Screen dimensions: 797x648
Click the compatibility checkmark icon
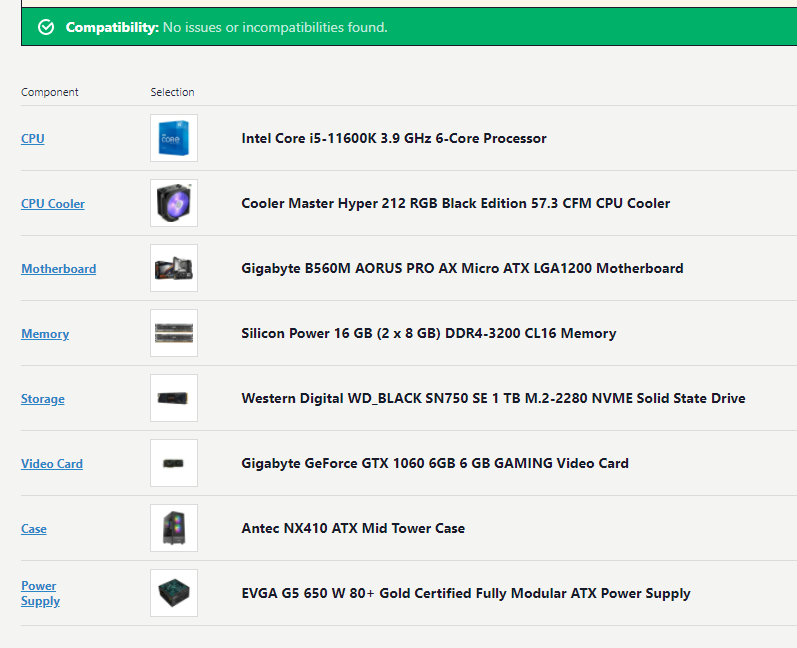point(46,27)
